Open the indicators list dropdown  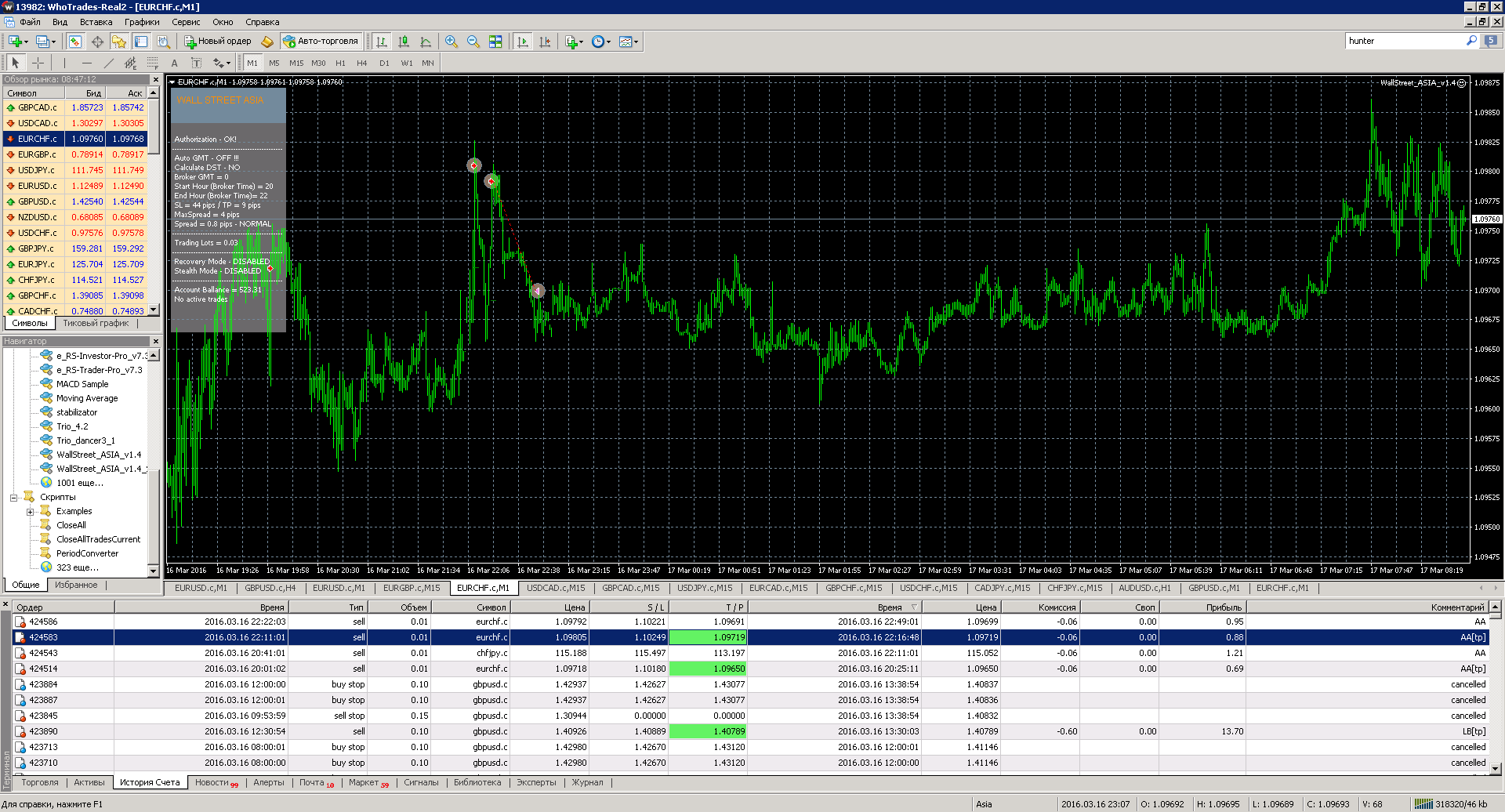point(575,42)
